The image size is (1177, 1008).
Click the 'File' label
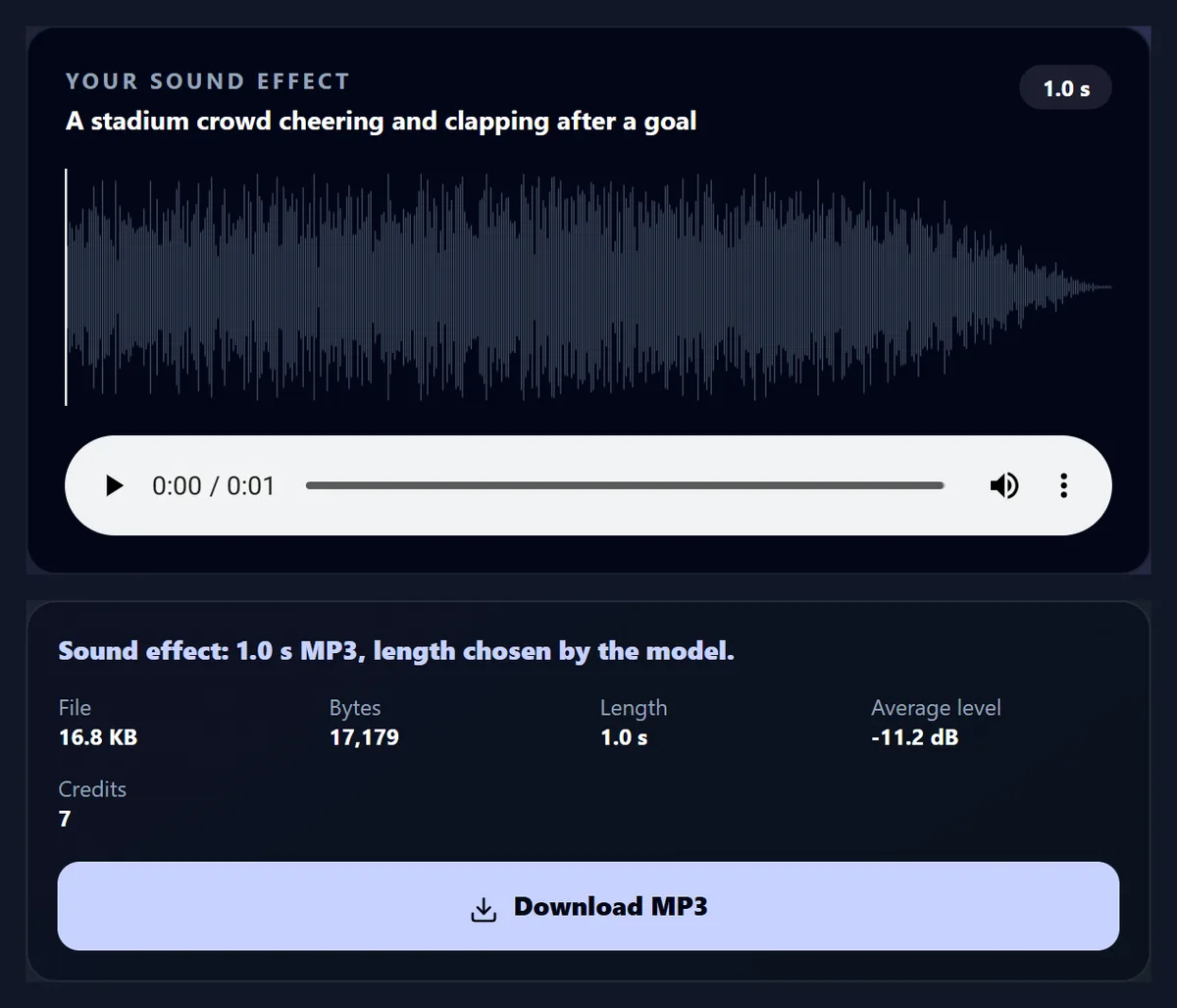[x=75, y=708]
